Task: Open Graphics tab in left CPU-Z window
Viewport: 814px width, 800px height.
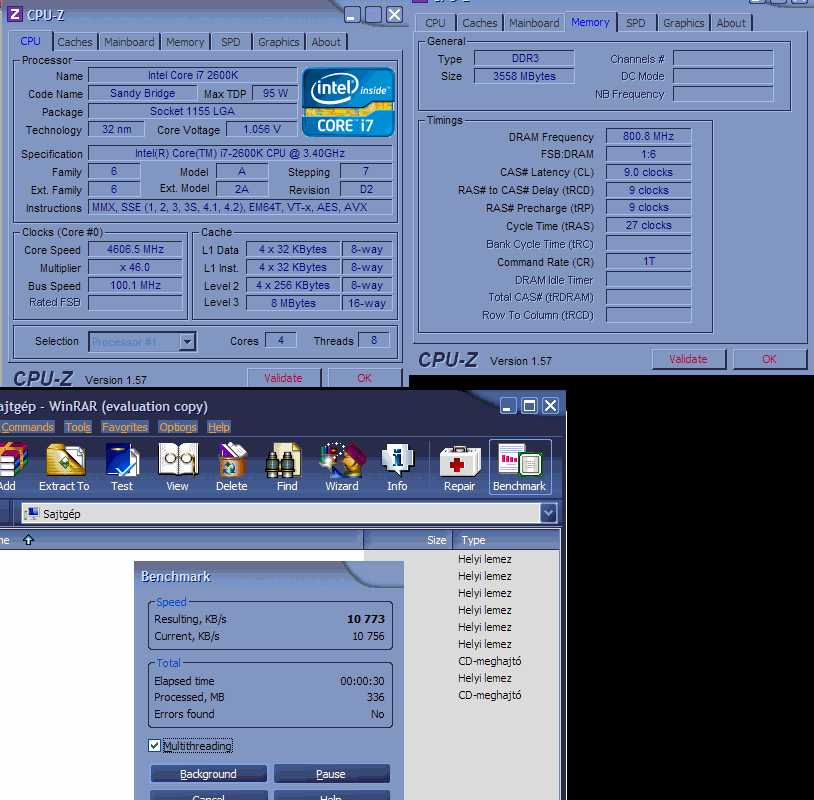Action: click(x=278, y=42)
